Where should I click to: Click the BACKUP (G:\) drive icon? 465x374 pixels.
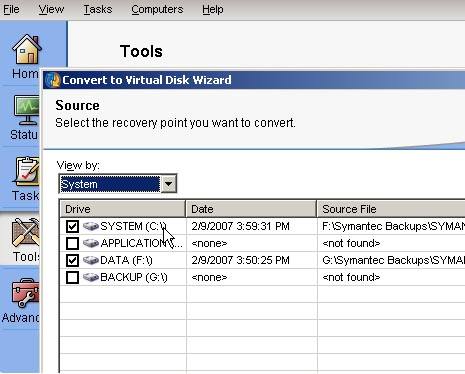(x=90, y=277)
